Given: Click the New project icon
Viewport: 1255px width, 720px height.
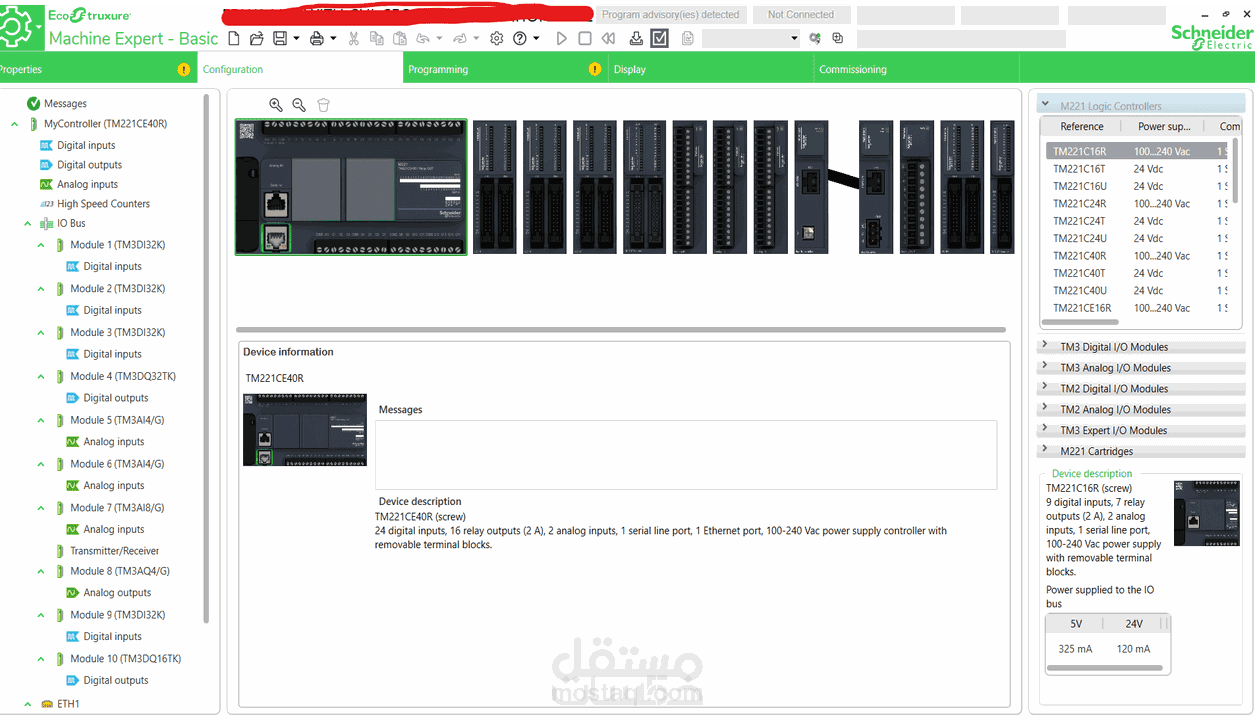Looking at the screenshot, I should [234, 38].
